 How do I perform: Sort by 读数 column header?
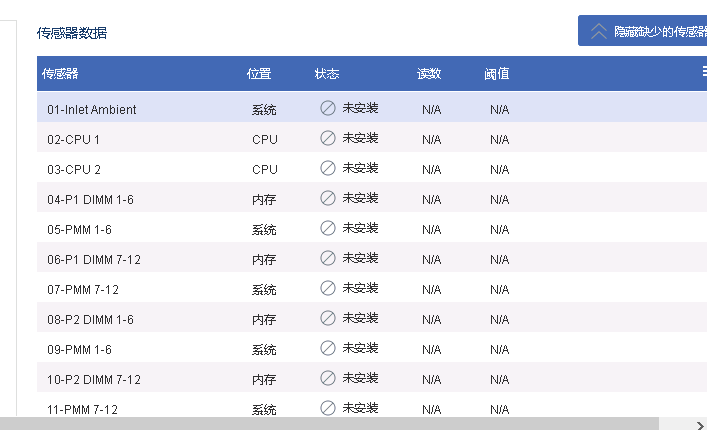429,73
